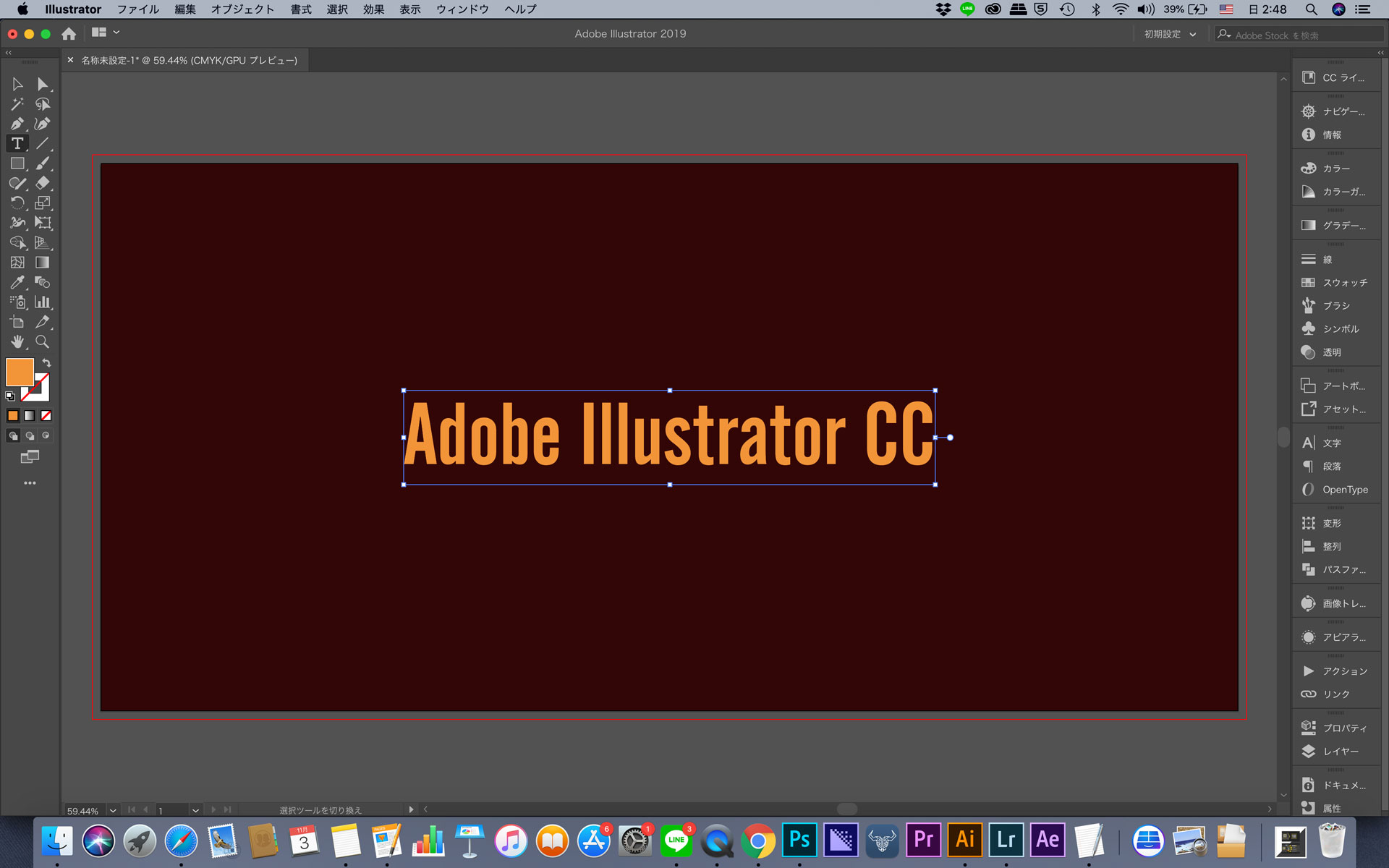Click the Adobe Stock search field
The image size is (1389, 868).
point(1301,35)
